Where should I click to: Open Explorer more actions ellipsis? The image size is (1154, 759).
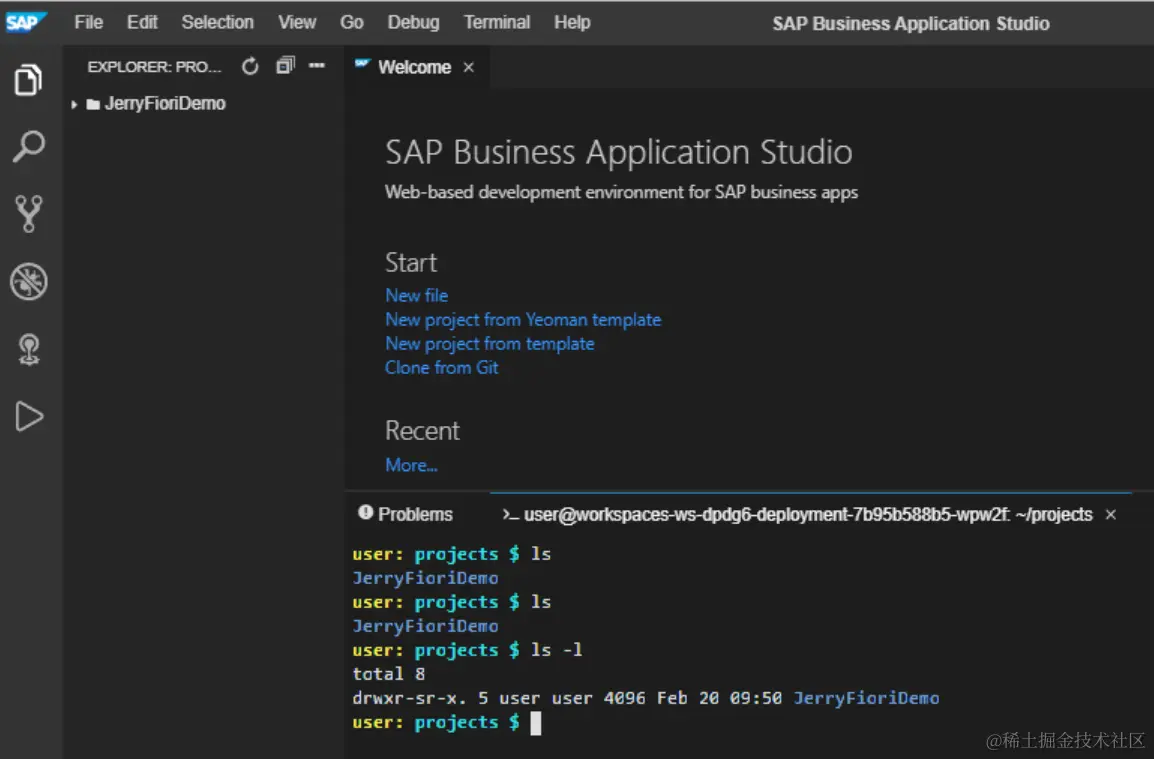pyautogui.click(x=317, y=66)
